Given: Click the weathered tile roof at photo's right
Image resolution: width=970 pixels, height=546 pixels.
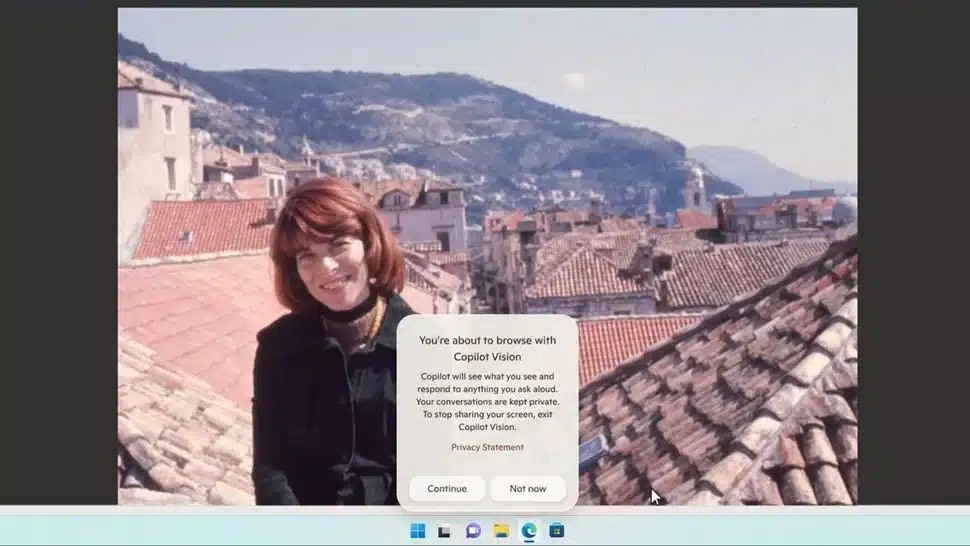Looking at the screenshot, I should click(x=730, y=396).
